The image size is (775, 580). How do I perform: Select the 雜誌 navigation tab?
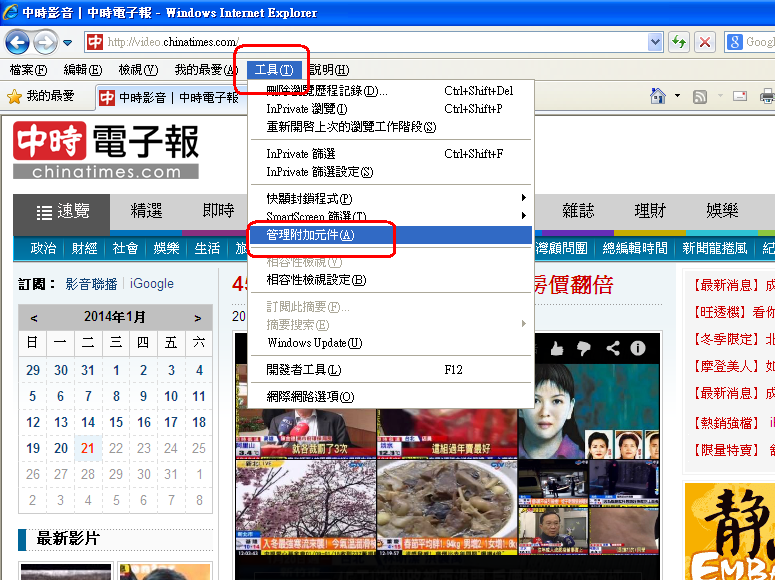click(x=578, y=211)
